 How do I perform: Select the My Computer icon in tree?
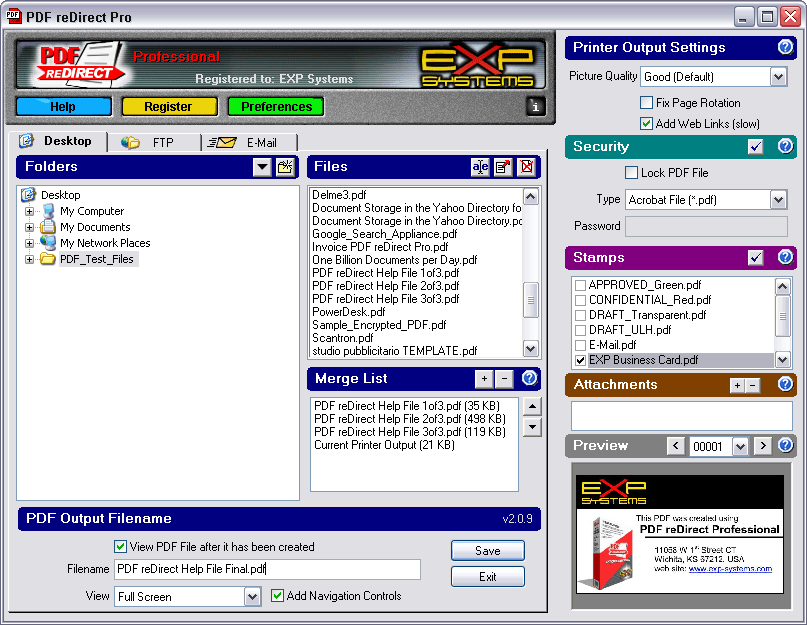click(49, 211)
